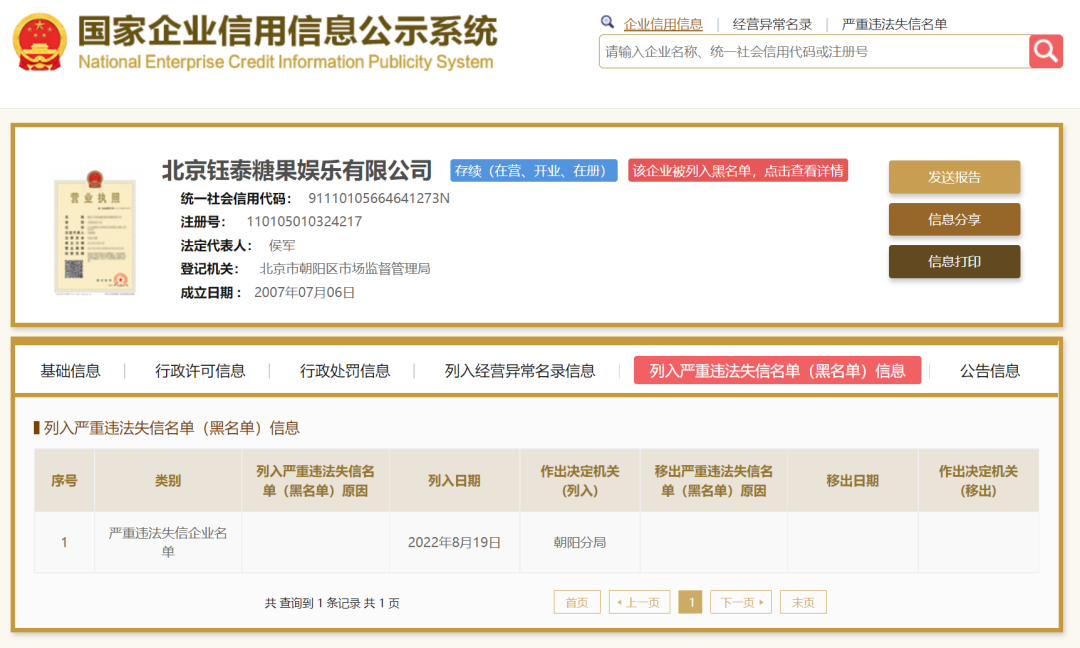Click the 信息打印 button
1080x648 pixels.
954,261
